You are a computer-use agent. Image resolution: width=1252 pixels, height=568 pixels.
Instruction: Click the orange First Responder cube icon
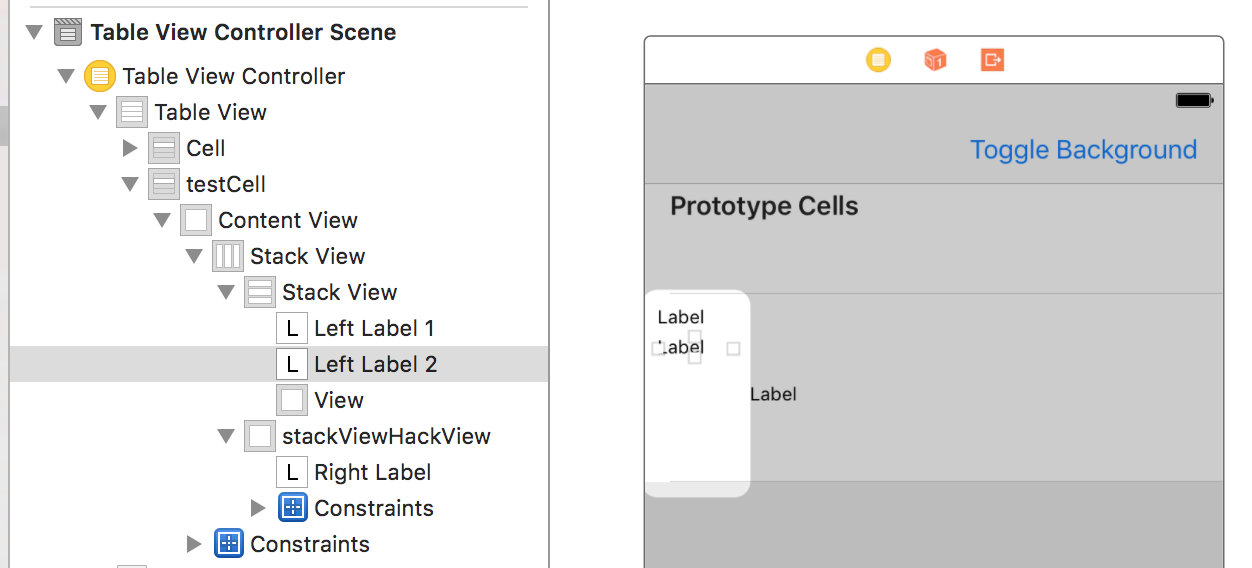(935, 60)
